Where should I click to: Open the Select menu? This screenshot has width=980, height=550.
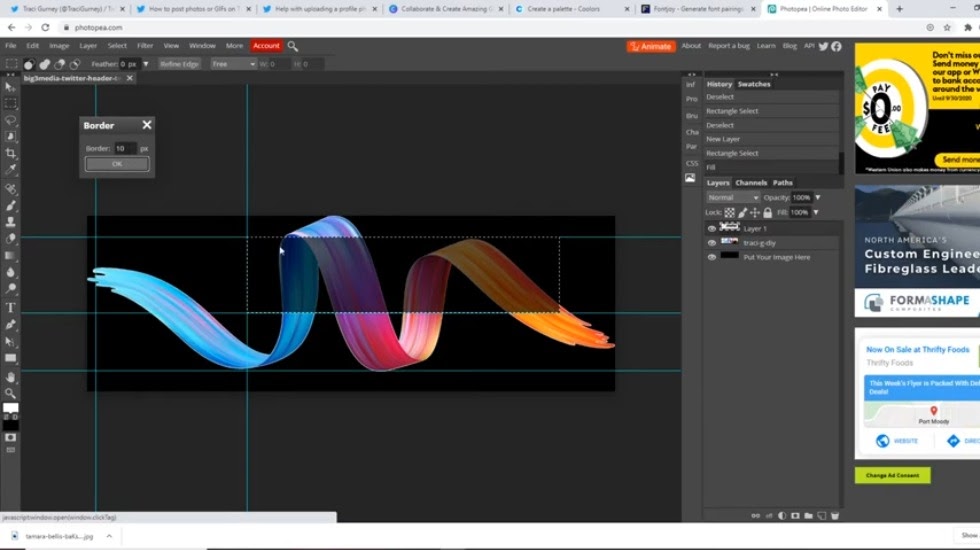coord(117,46)
